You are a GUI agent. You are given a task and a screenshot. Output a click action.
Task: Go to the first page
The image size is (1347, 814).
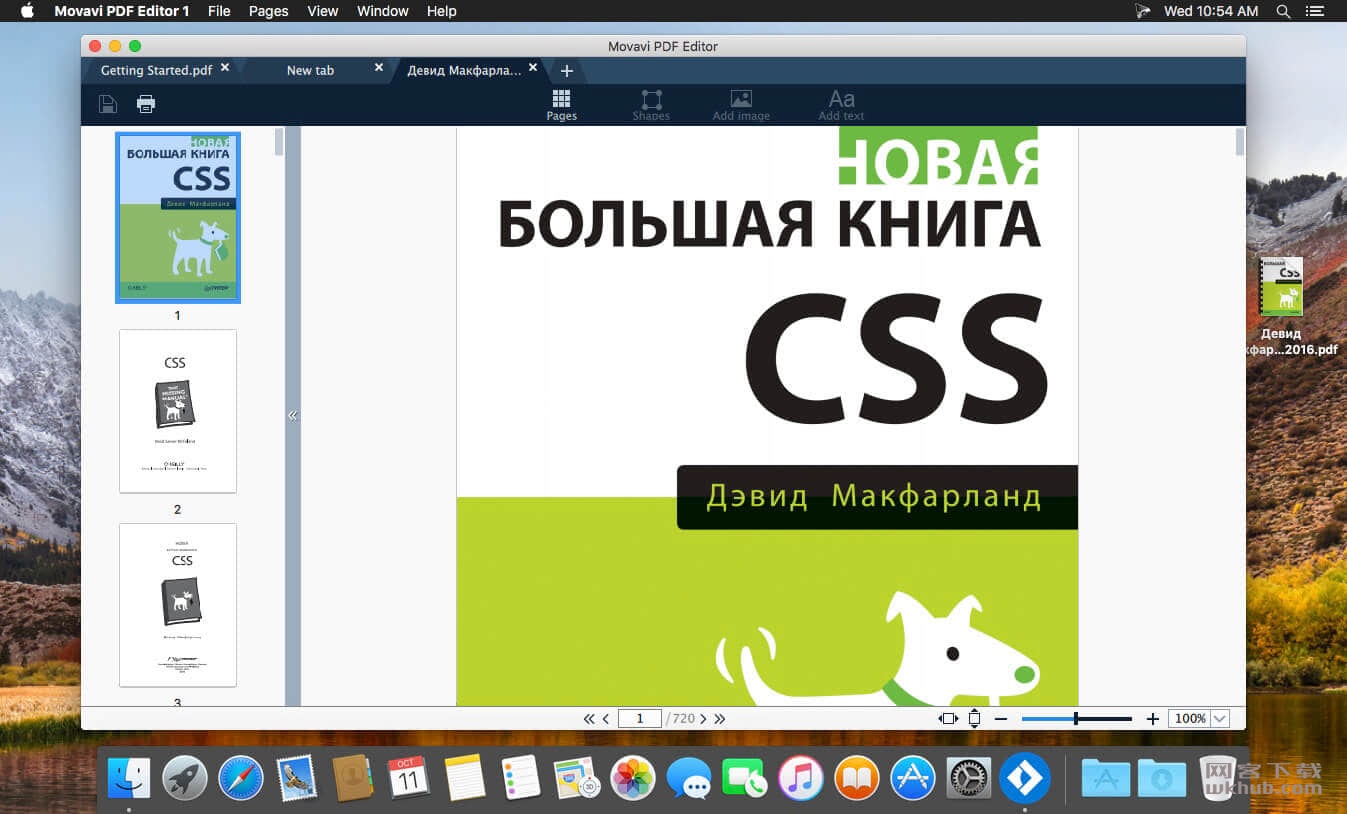coord(589,719)
